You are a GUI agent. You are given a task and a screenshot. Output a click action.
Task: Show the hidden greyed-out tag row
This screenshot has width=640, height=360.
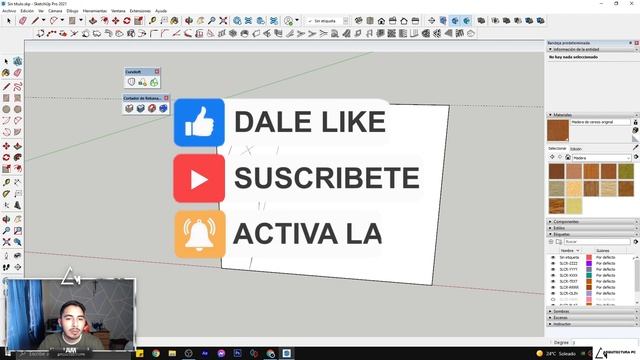pyautogui.click(x=553, y=299)
